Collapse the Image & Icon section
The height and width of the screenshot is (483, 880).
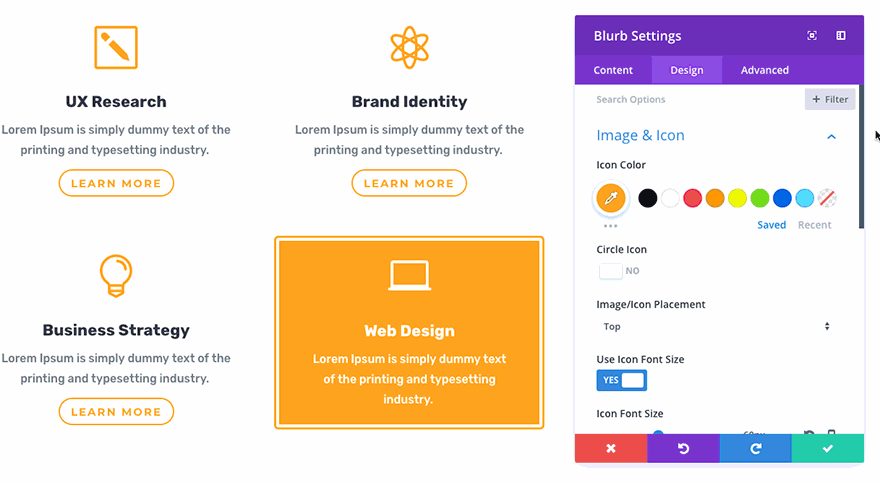[x=831, y=136]
